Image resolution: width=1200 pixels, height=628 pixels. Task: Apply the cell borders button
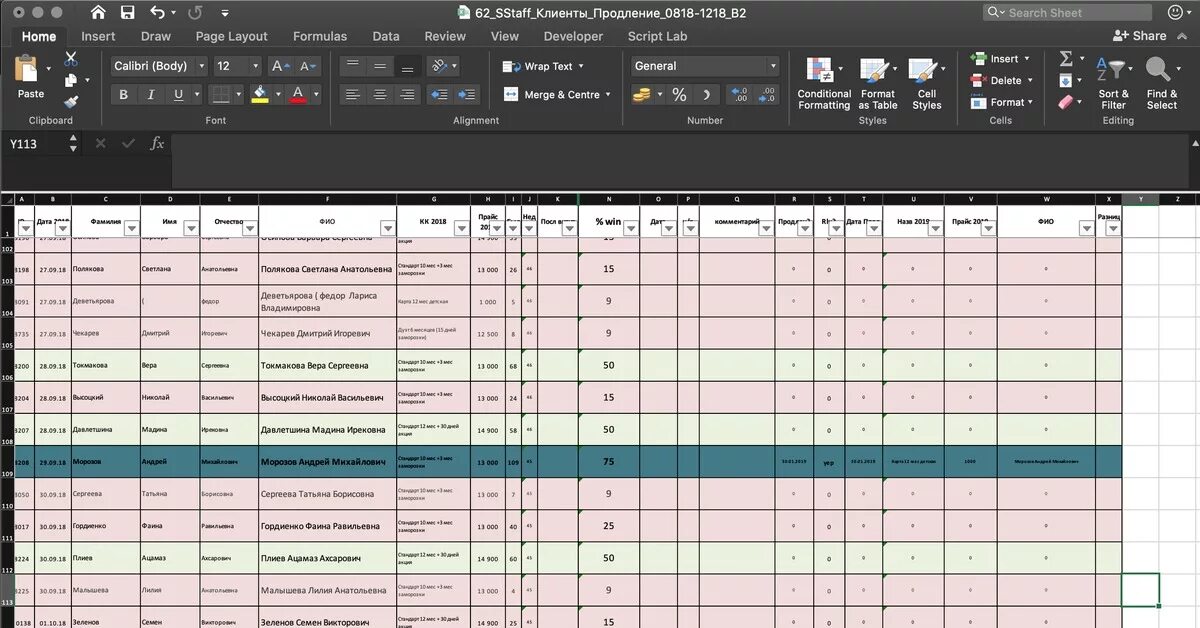pyautogui.click(x=219, y=95)
